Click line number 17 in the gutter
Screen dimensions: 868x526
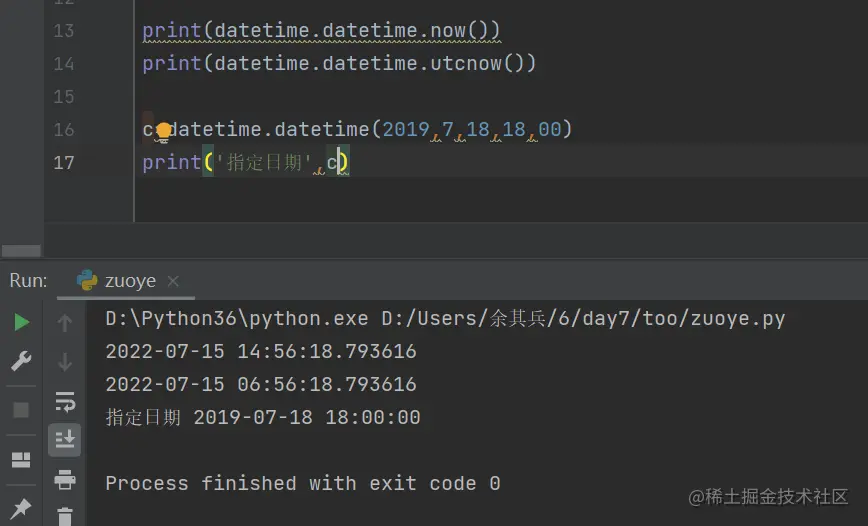64,163
